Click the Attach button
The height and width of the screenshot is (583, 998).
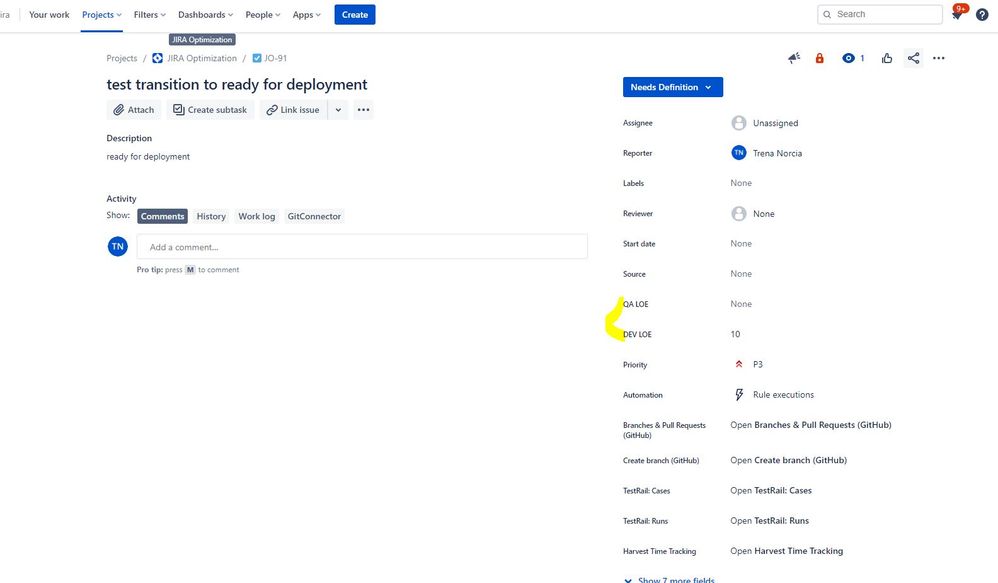tap(134, 109)
